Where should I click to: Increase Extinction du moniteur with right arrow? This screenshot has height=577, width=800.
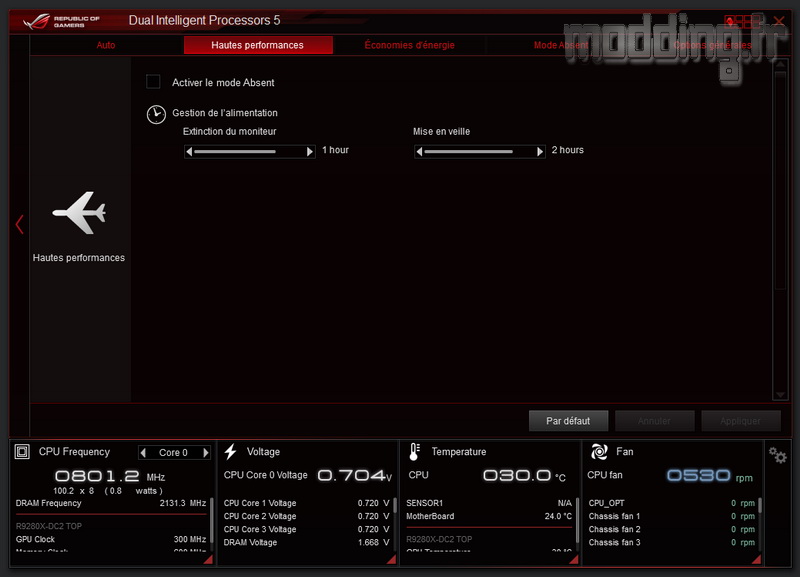(x=309, y=152)
